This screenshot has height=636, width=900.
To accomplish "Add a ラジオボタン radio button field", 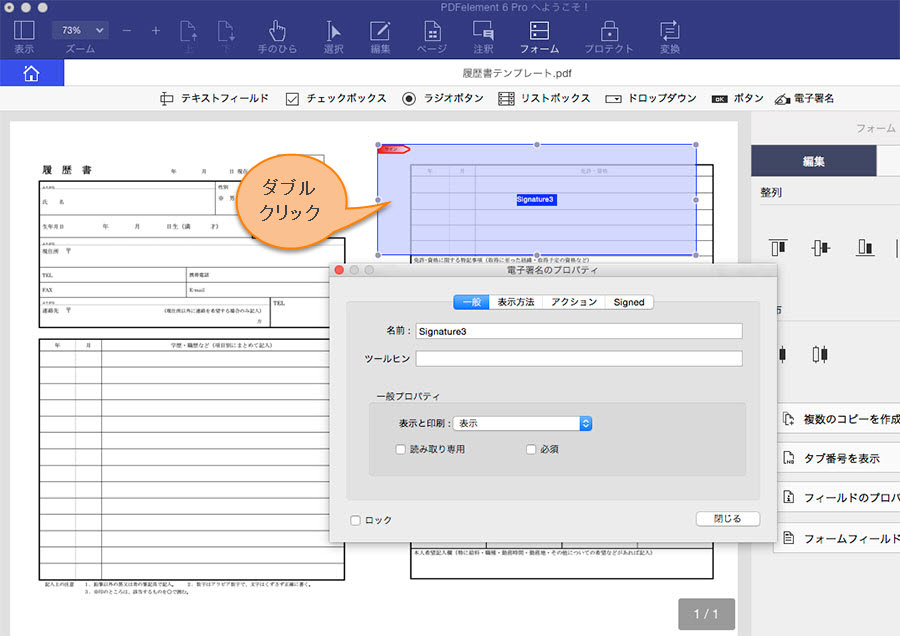I will click(443, 99).
